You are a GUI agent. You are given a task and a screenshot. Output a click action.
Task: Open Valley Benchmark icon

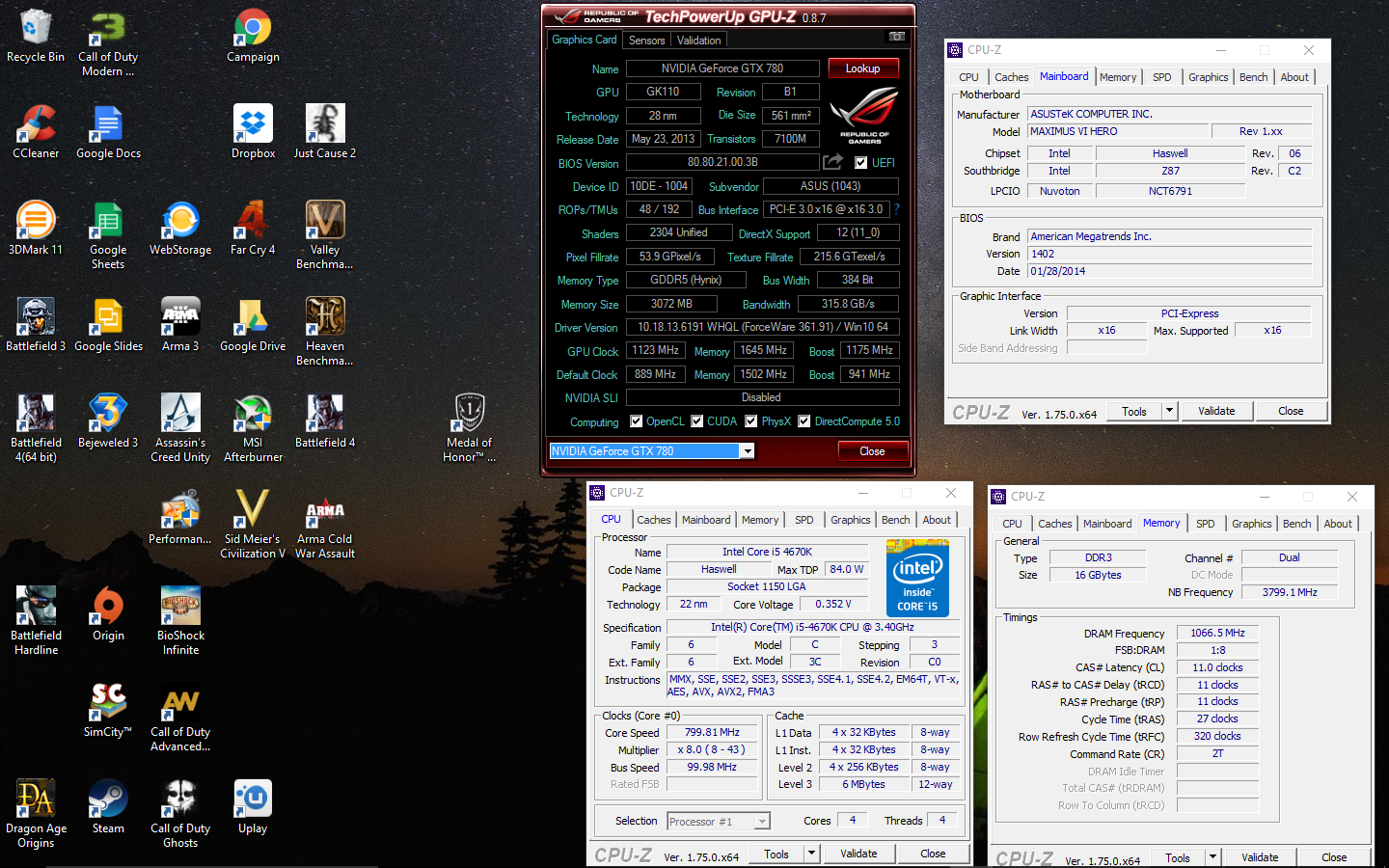[325, 236]
